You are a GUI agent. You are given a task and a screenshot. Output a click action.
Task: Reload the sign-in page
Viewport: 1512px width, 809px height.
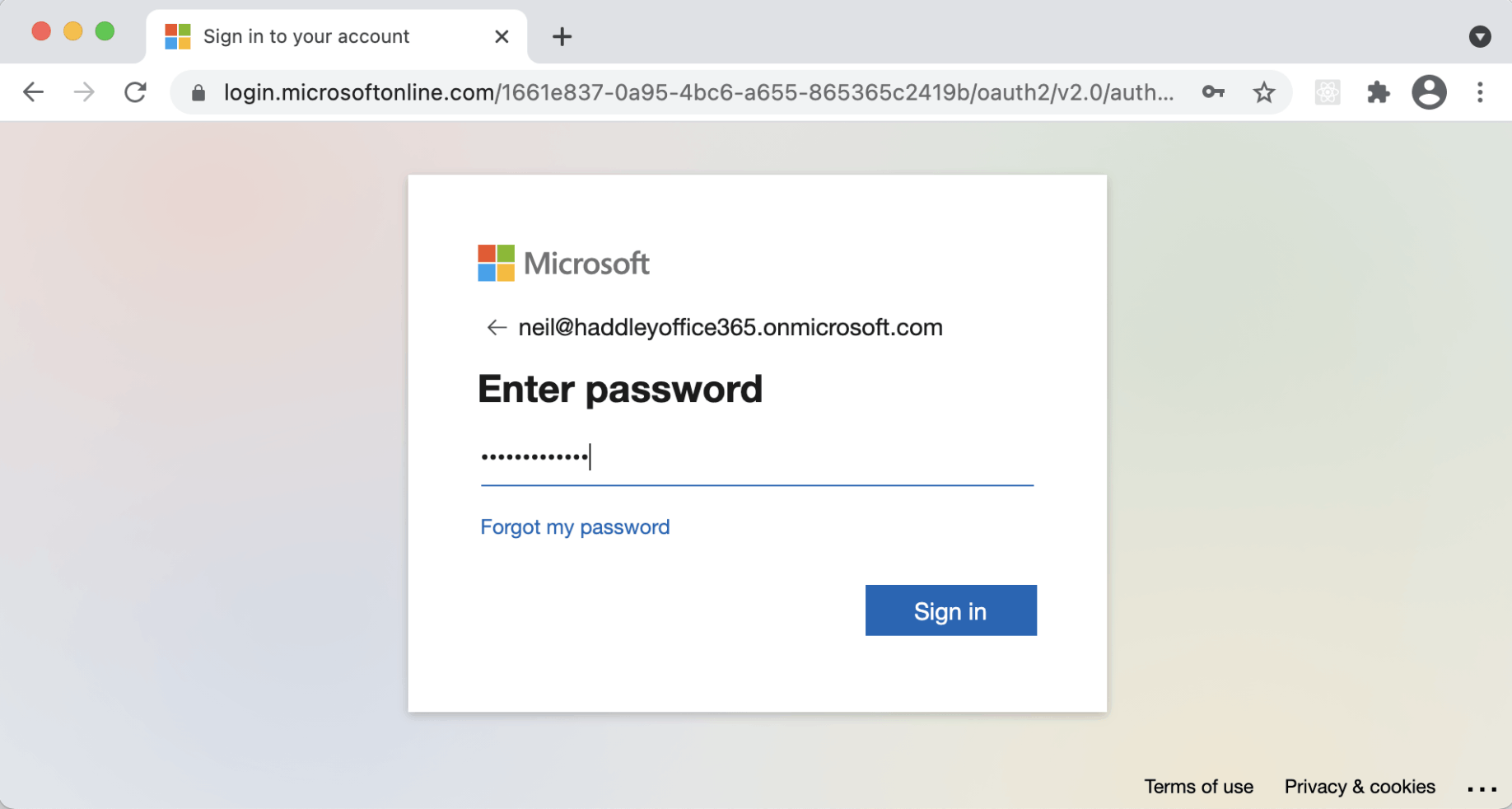[x=135, y=92]
